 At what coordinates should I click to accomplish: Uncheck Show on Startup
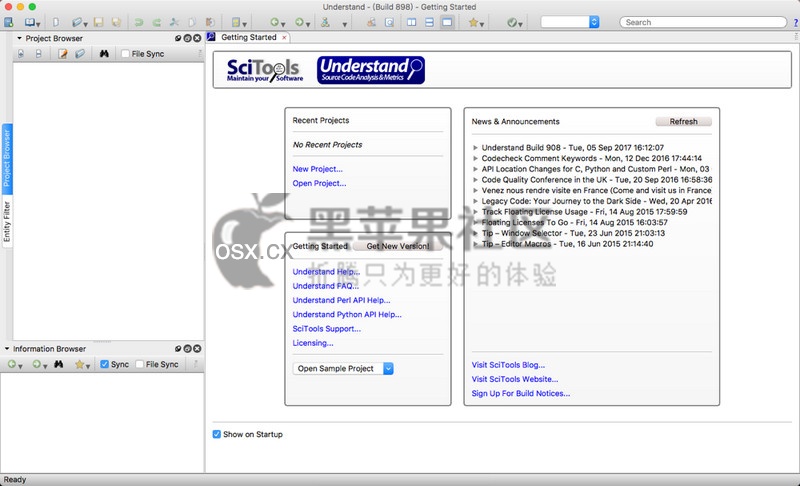click(x=217, y=434)
